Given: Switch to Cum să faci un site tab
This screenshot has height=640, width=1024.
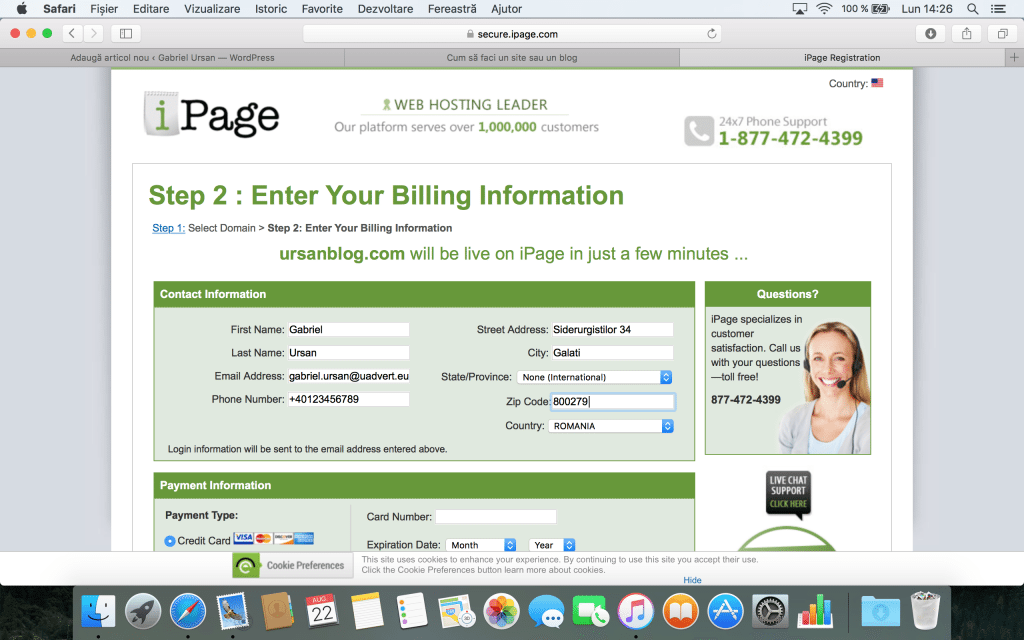Looking at the screenshot, I should point(512,57).
